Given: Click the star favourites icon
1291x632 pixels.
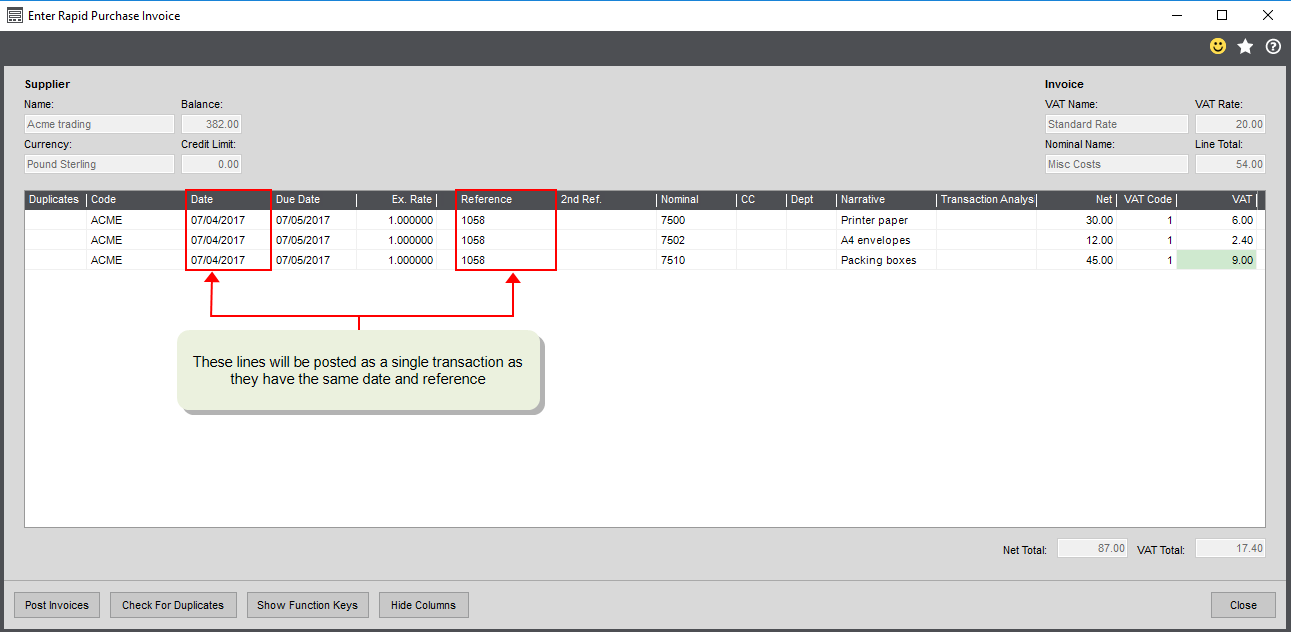Looking at the screenshot, I should click(x=1245, y=47).
